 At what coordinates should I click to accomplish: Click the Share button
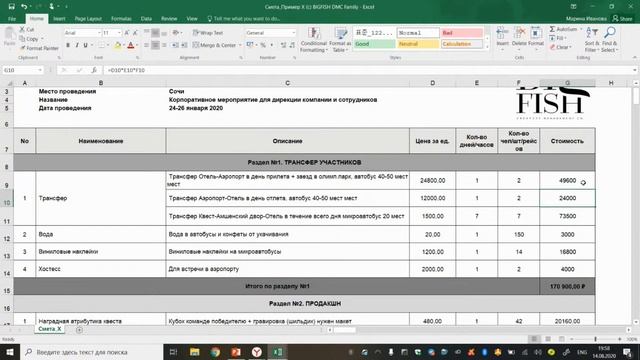click(622, 19)
